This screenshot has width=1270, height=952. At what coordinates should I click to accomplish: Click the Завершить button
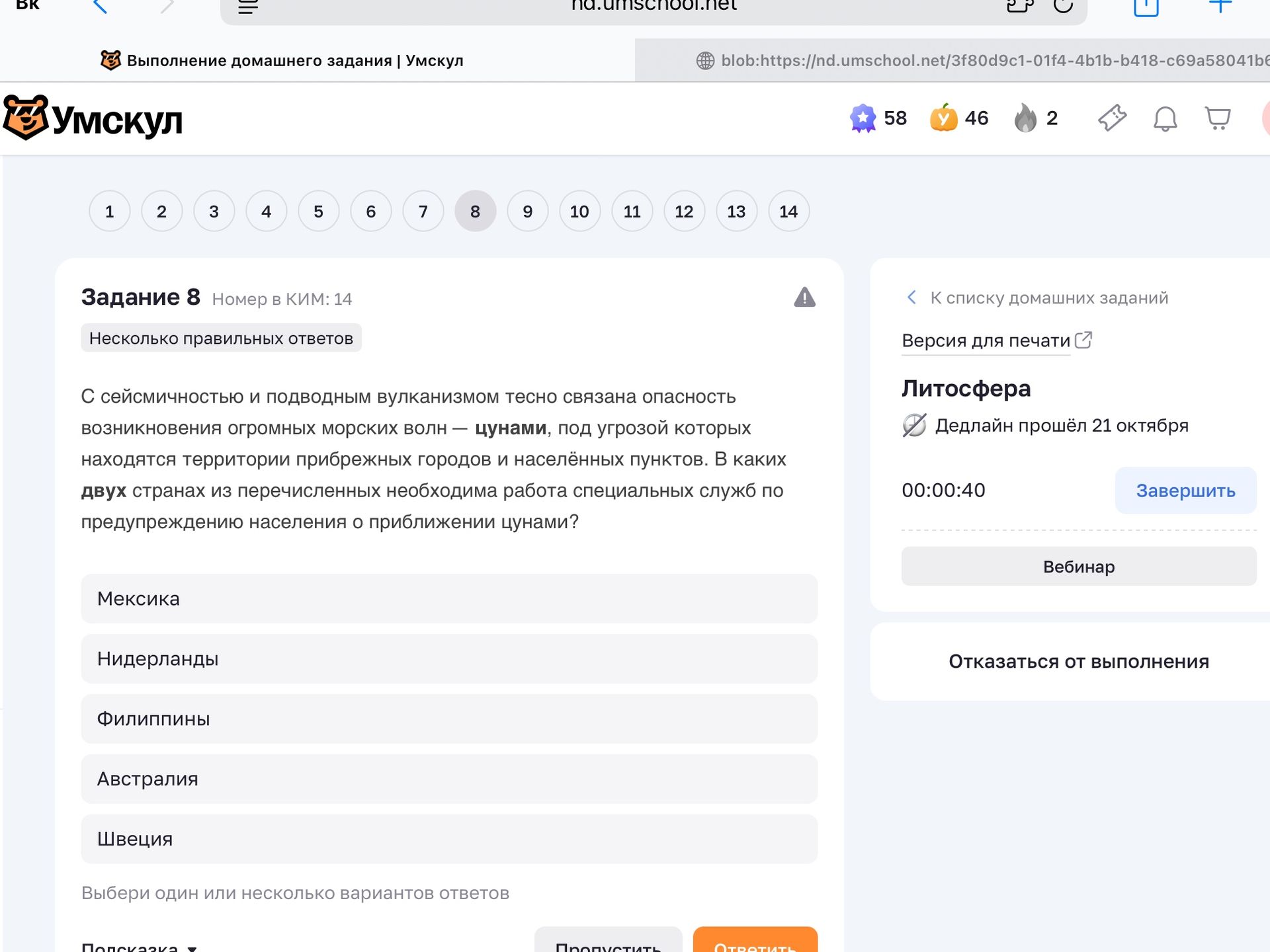click(1185, 491)
